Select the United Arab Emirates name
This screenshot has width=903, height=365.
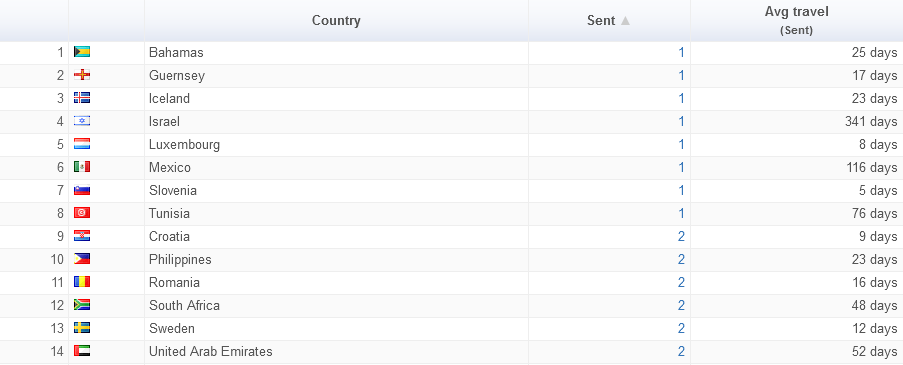211,351
